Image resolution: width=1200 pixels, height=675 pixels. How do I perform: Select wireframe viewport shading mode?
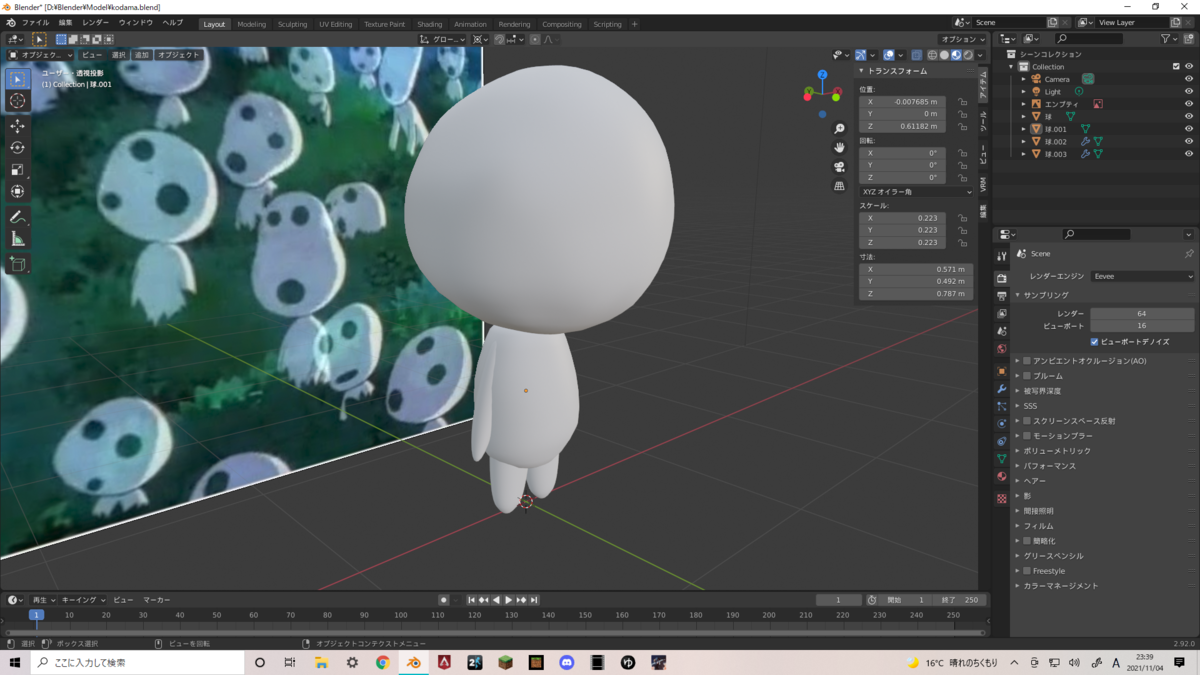point(932,55)
